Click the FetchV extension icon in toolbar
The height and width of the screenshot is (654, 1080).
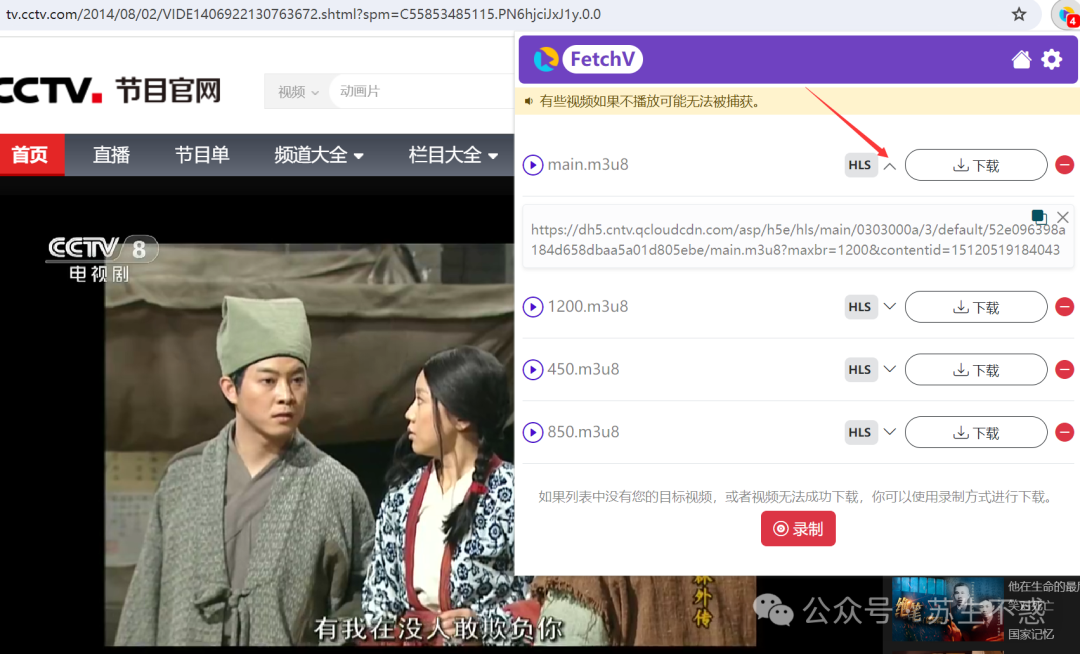pyautogui.click(x=1068, y=15)
